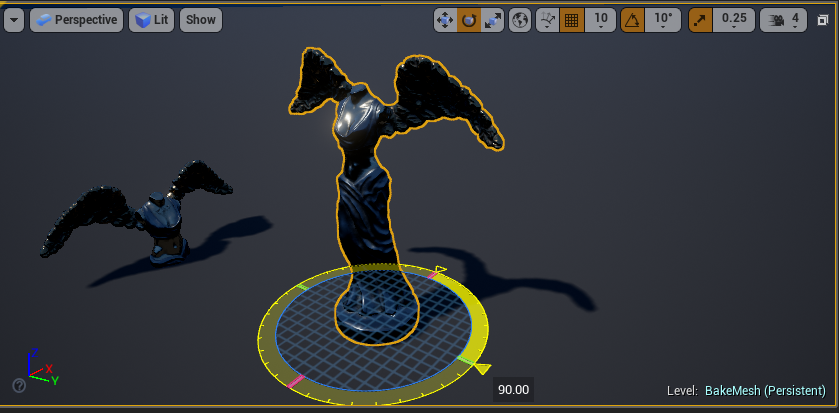
Task: Open scale snap 0.25 dropdown
Action: [x=734, y=20]
